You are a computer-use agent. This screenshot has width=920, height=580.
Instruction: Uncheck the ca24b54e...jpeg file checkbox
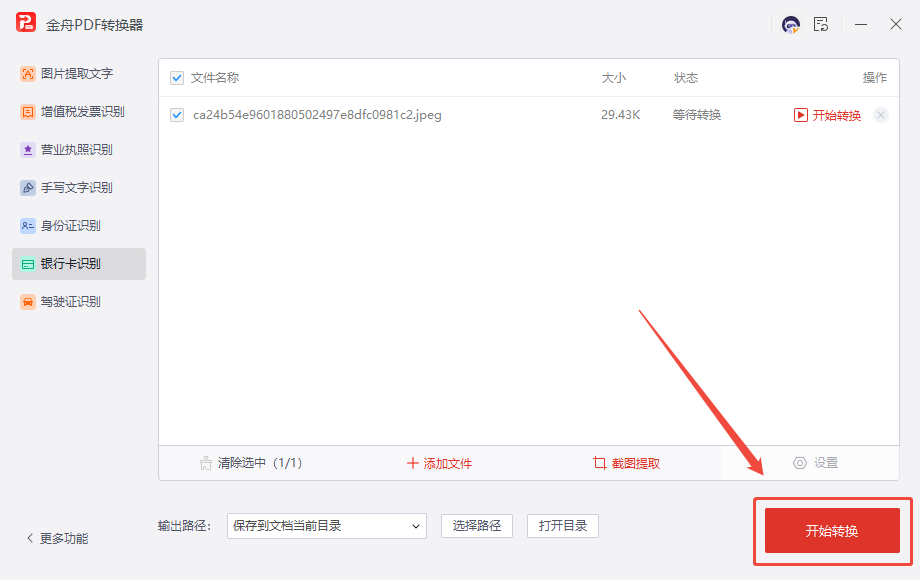[177, 115]
